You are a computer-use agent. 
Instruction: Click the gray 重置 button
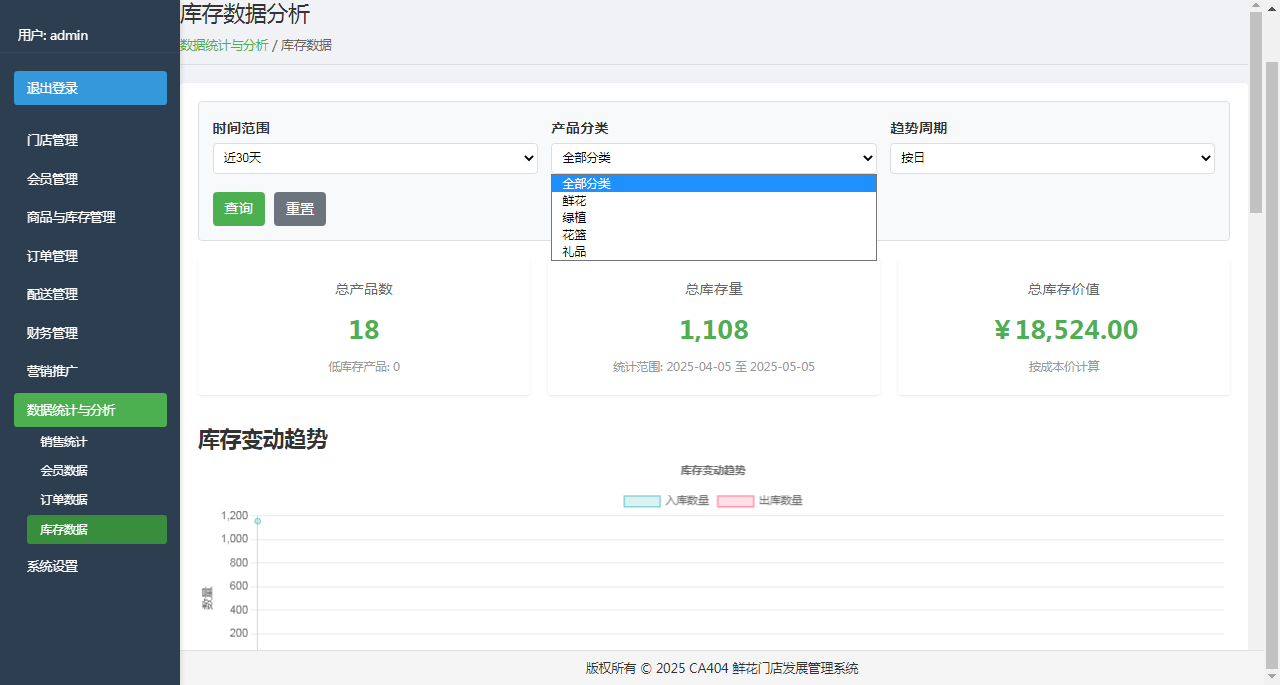(300, 209)
